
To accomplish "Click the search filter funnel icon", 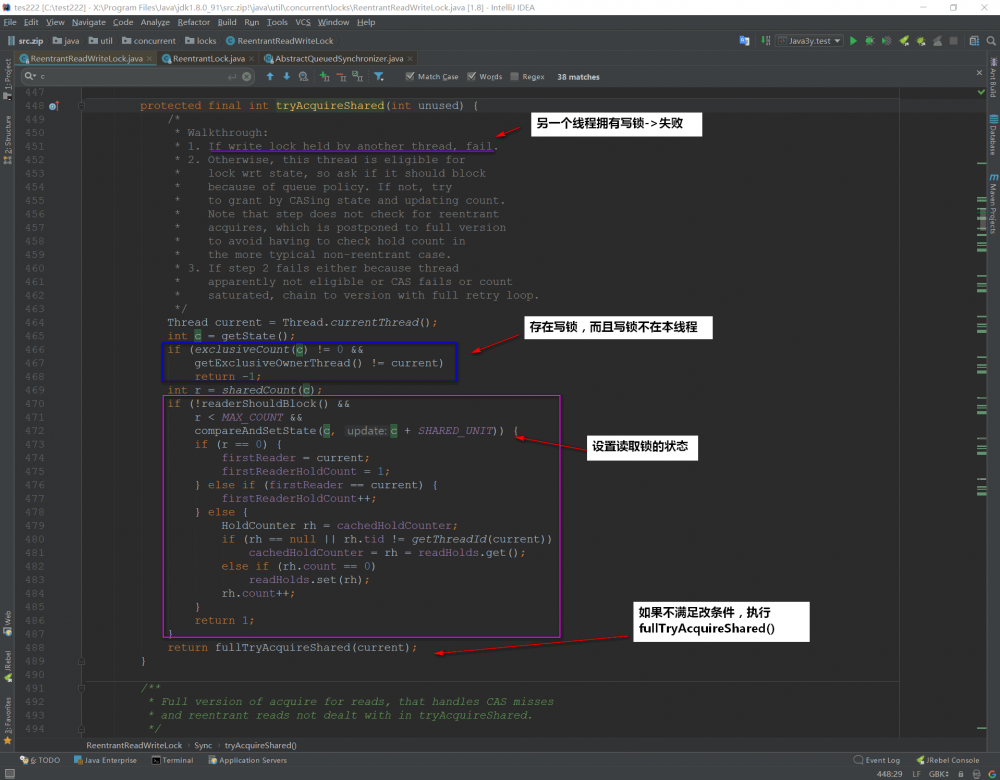I will (x=379, y=76).
